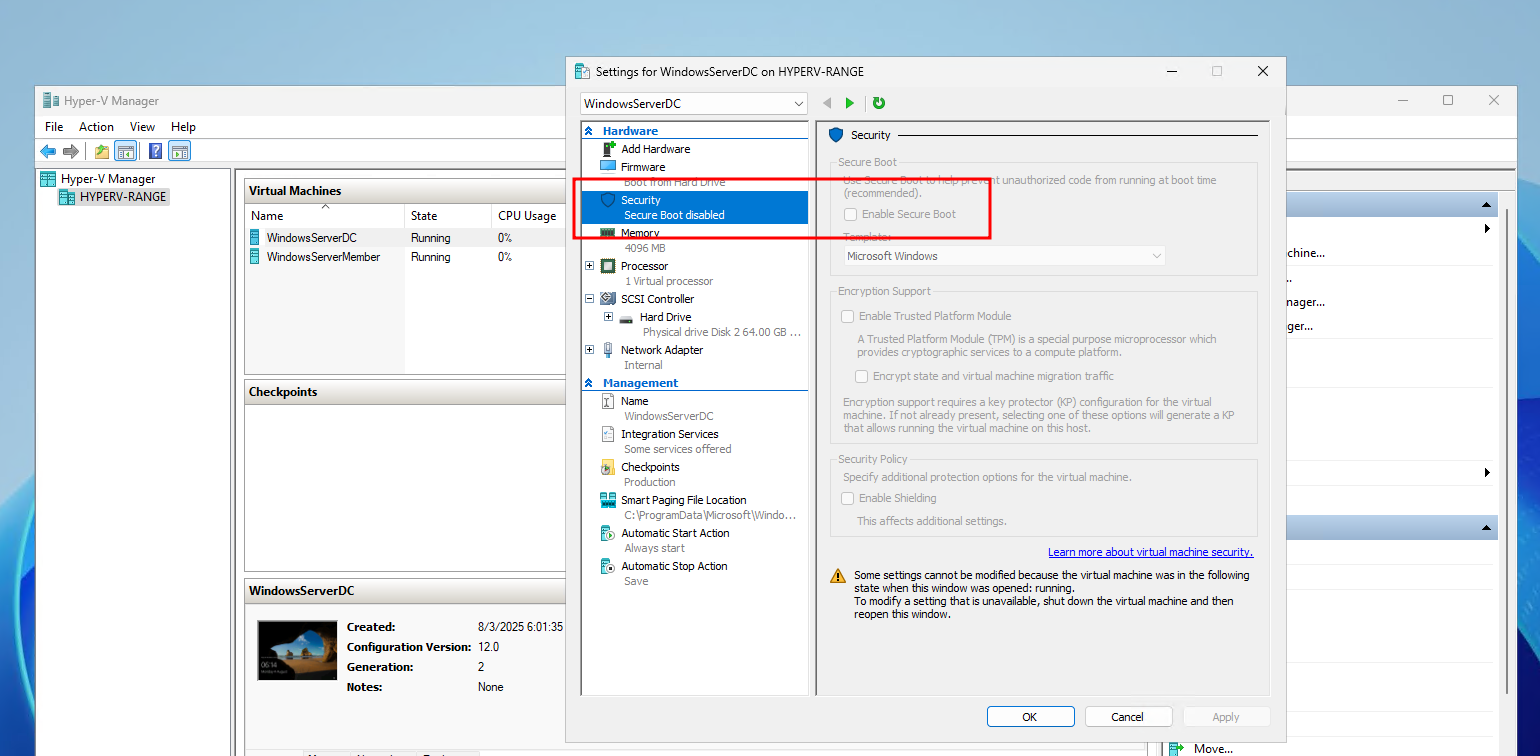Image resolution: width=1540 pixels, height=756 pixels.
Task: Select Smart Paging File Location
Action: 683,500
